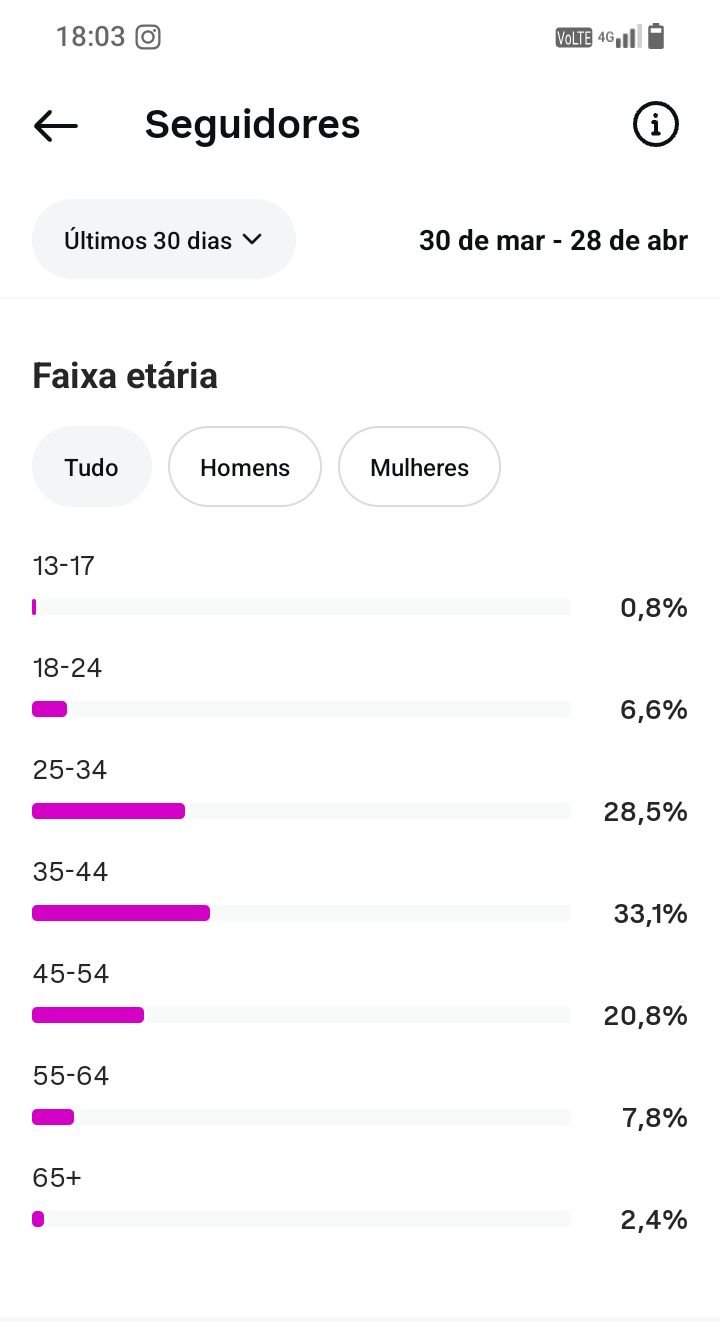
Task: Tap the back arrow icon
Action: (56, 125)
